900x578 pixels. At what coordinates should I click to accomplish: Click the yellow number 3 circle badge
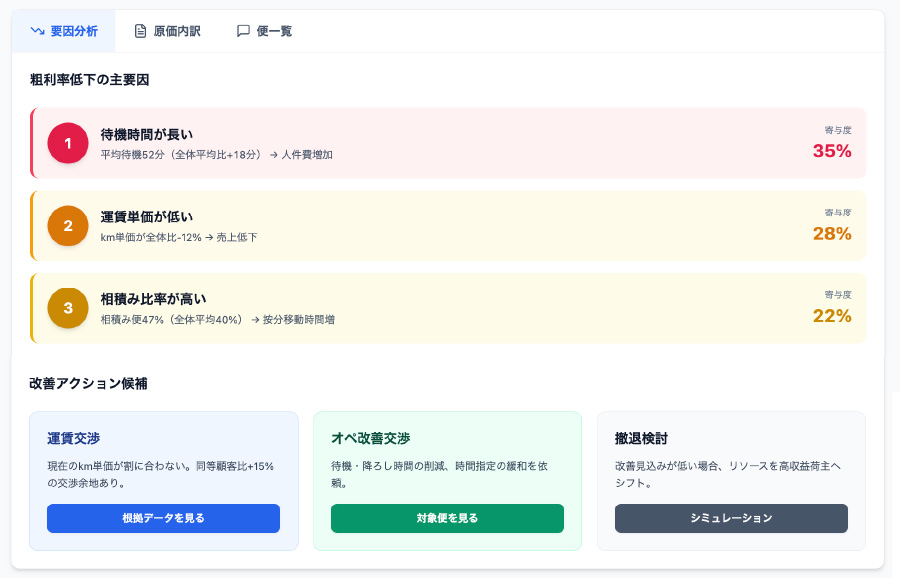[68, 308]
